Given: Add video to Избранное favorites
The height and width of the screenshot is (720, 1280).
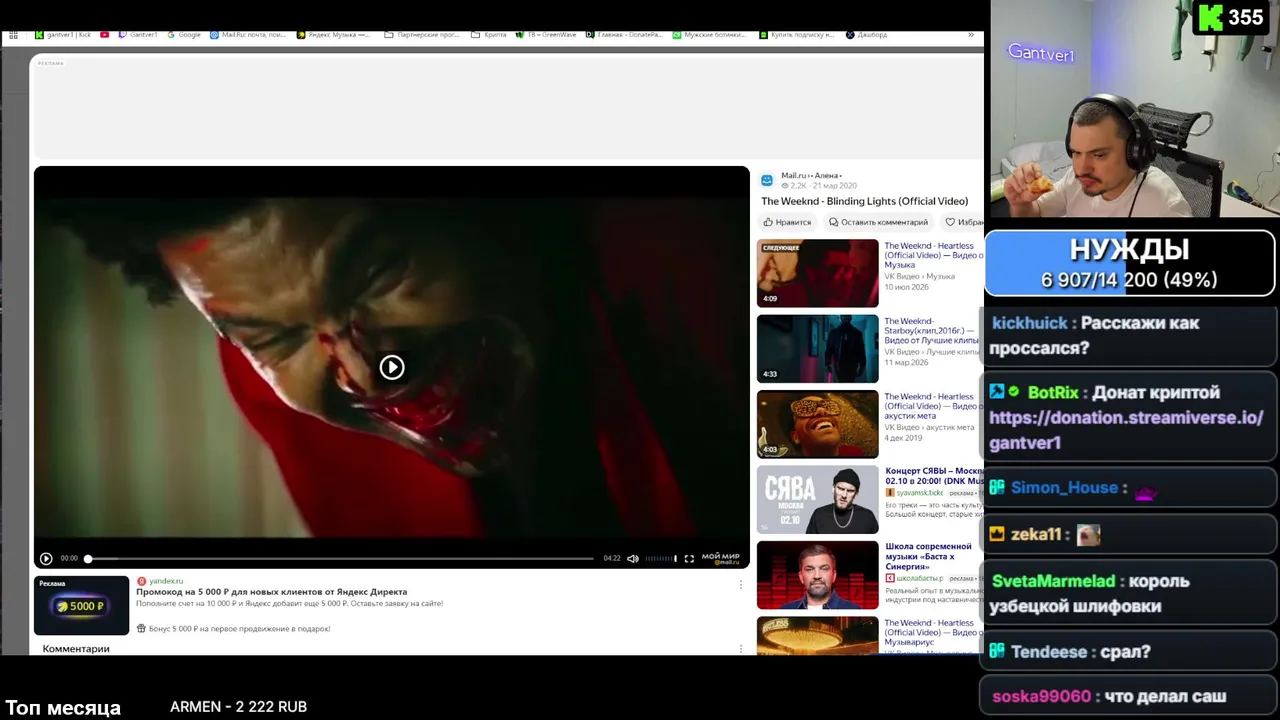Looking at the screenshot, I should pos(964,222).
